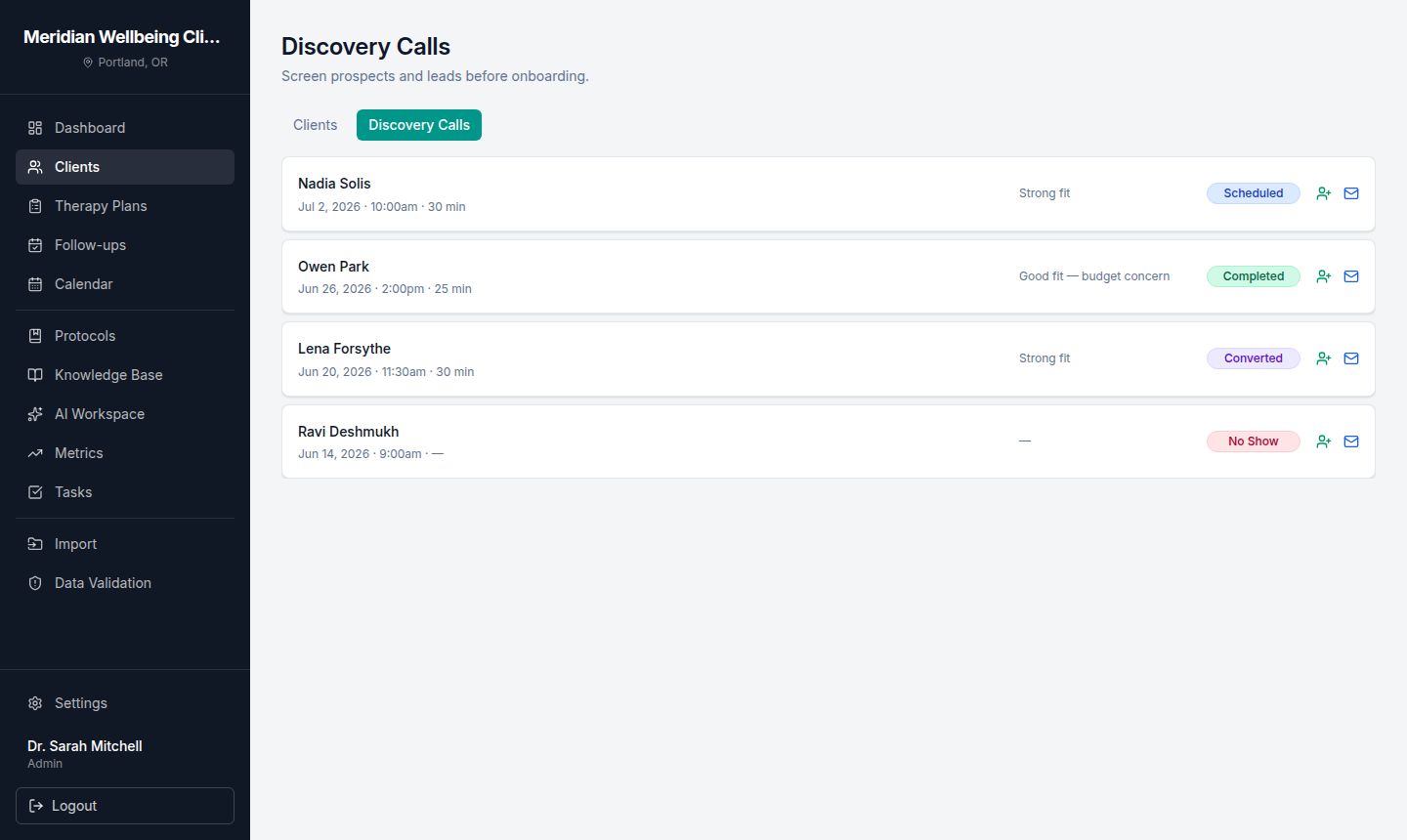The height and width of the screenshot is (840, 1407).
Task: Click the Protocols book icon
Action: point(35,336)
